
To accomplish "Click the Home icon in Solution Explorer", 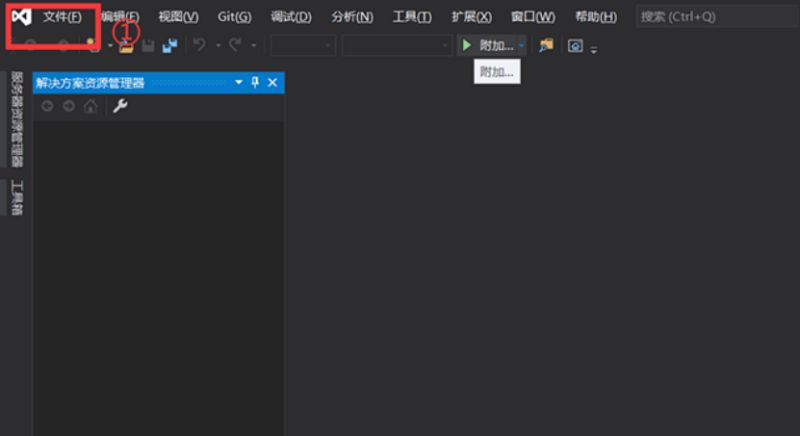I will point(91,106).
